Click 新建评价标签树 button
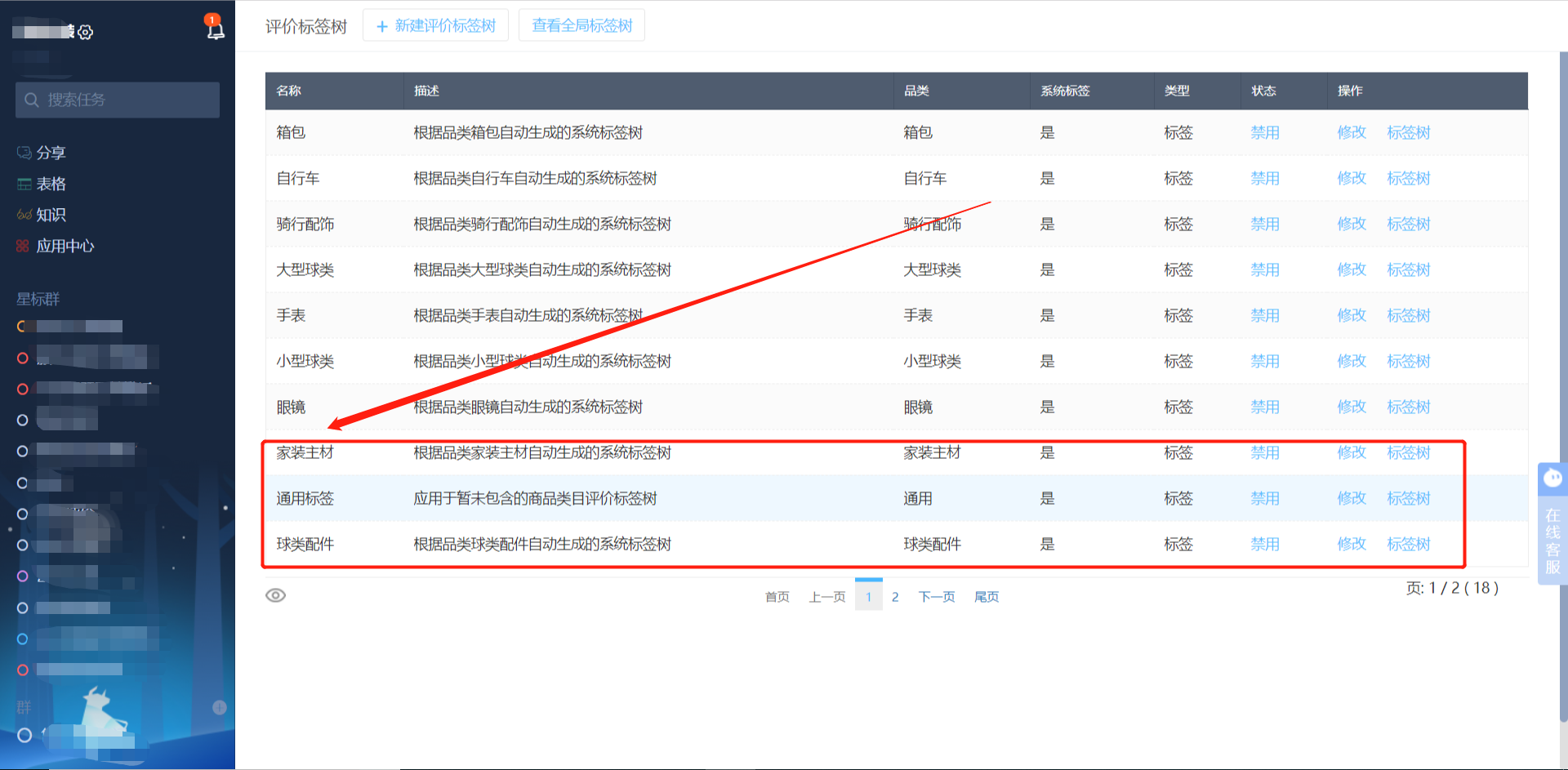 click(x=435, y=25)
